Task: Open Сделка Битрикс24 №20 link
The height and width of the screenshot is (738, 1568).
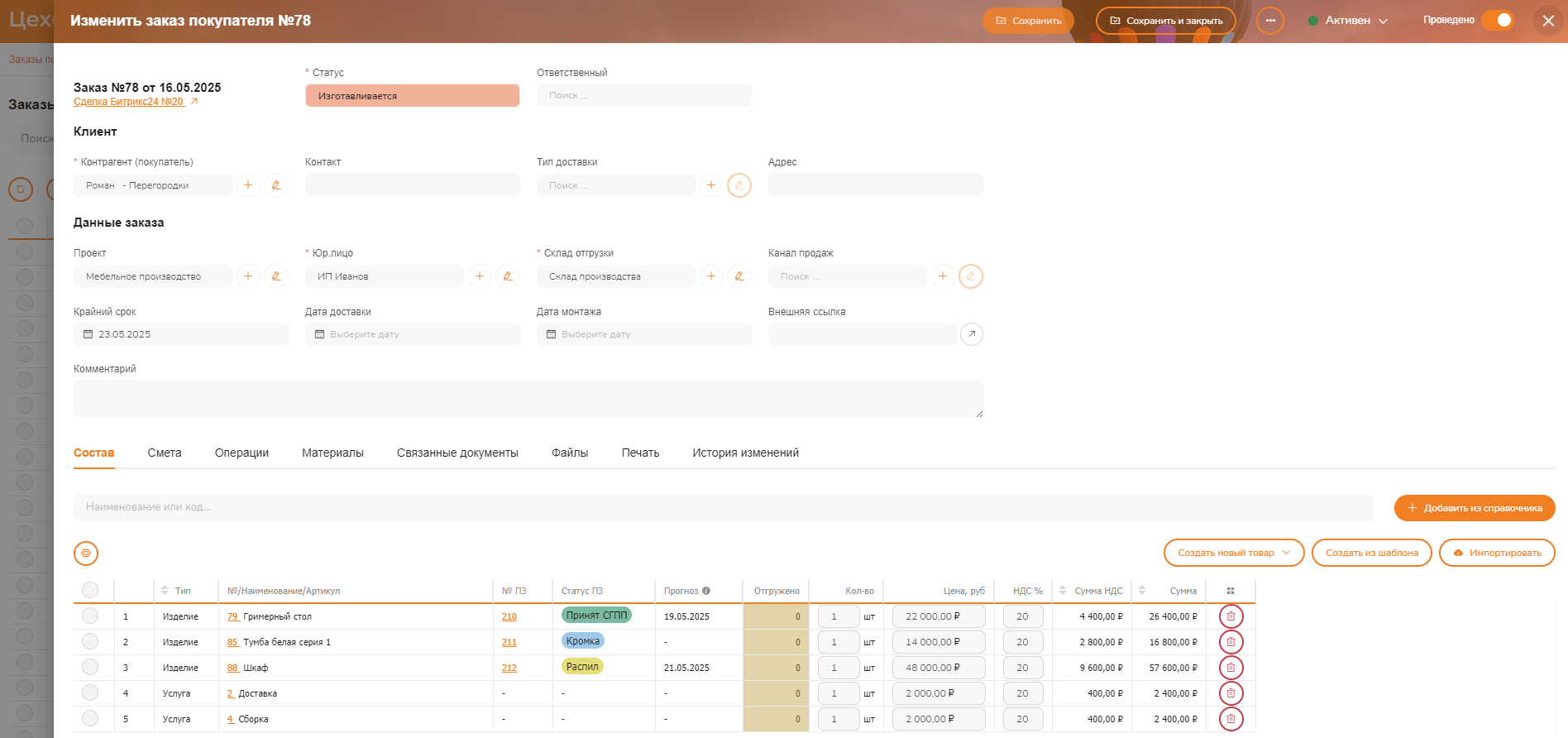Action: (x=129, y=102)
